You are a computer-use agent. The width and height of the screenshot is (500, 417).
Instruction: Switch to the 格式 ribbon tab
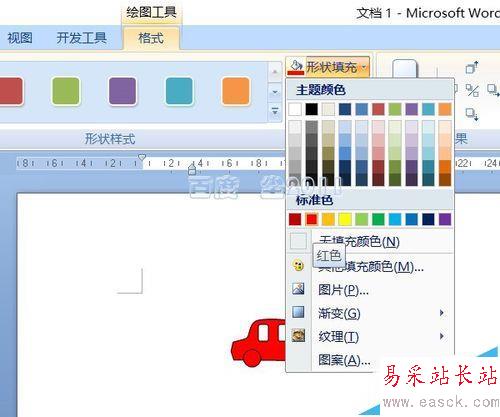[151, 38]
